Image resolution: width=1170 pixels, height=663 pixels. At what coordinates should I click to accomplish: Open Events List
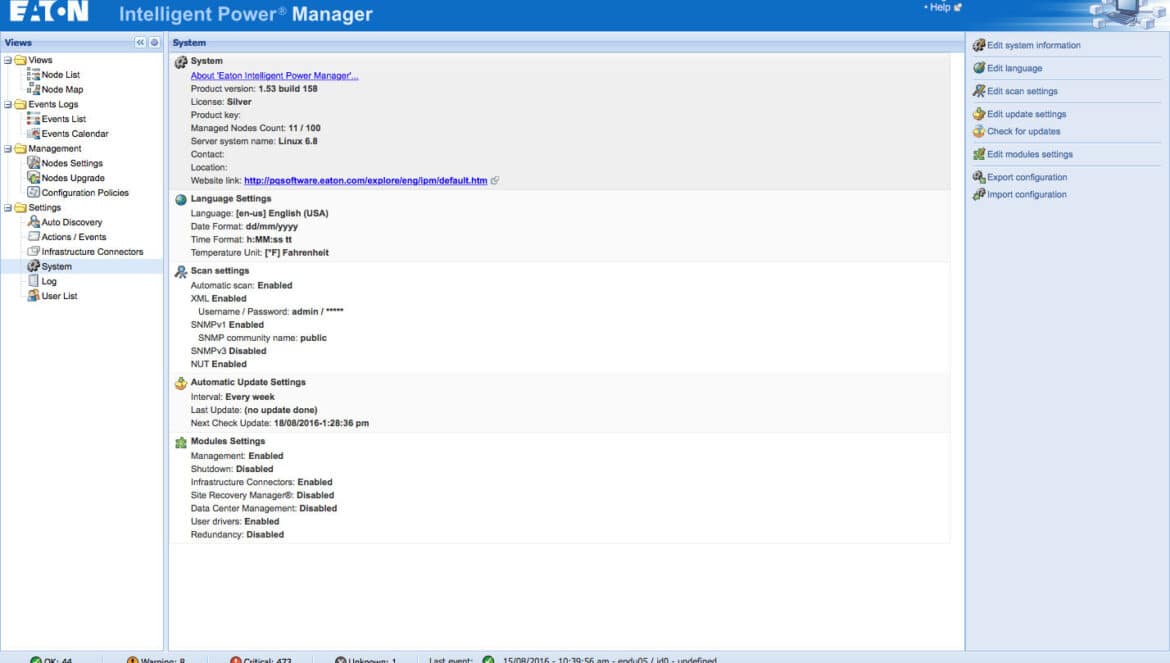coord(63,119)
